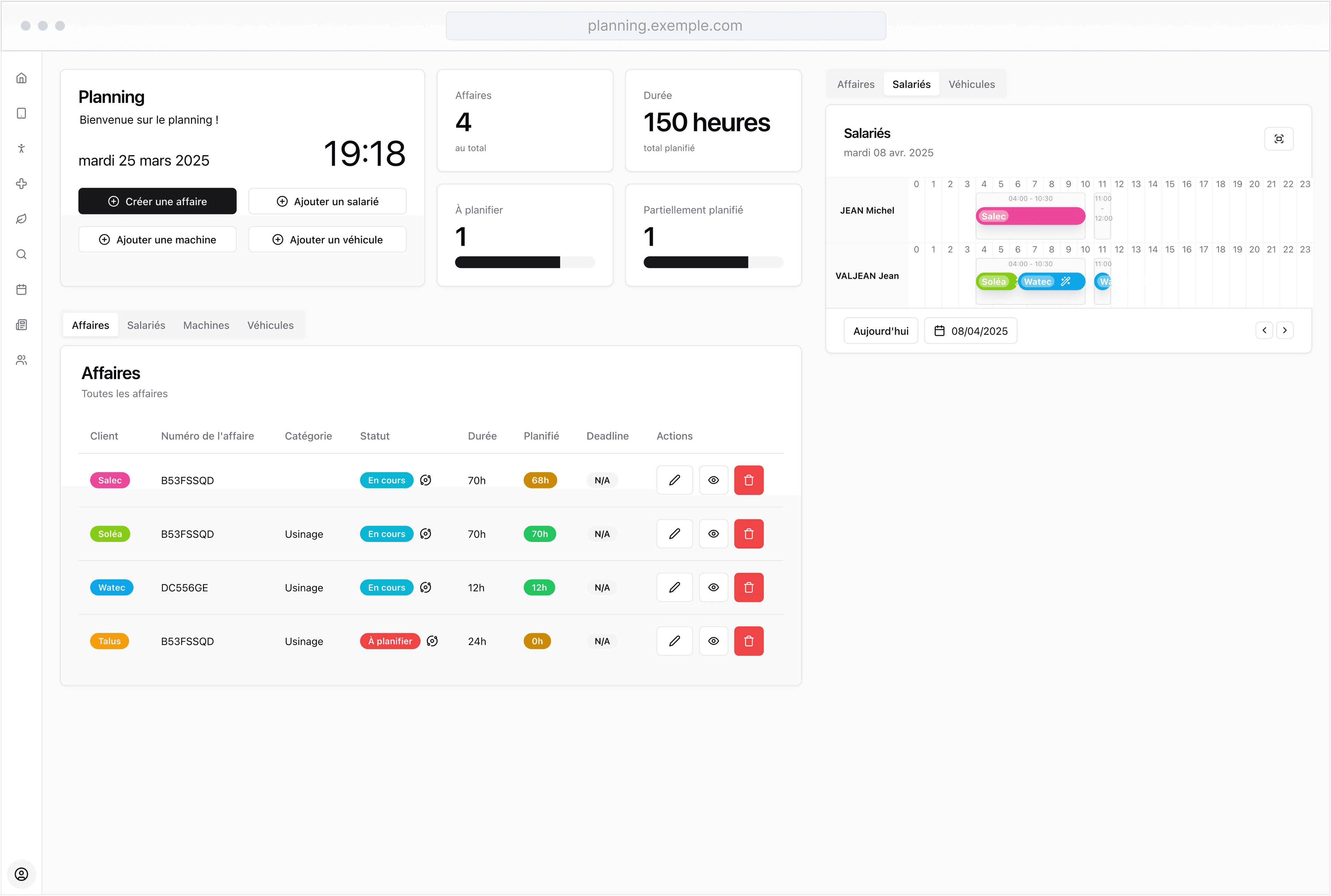Open the search icon in sidebar
This screenshot has height=896, width=1331.
pyautogui.click(x=21, y=254)
